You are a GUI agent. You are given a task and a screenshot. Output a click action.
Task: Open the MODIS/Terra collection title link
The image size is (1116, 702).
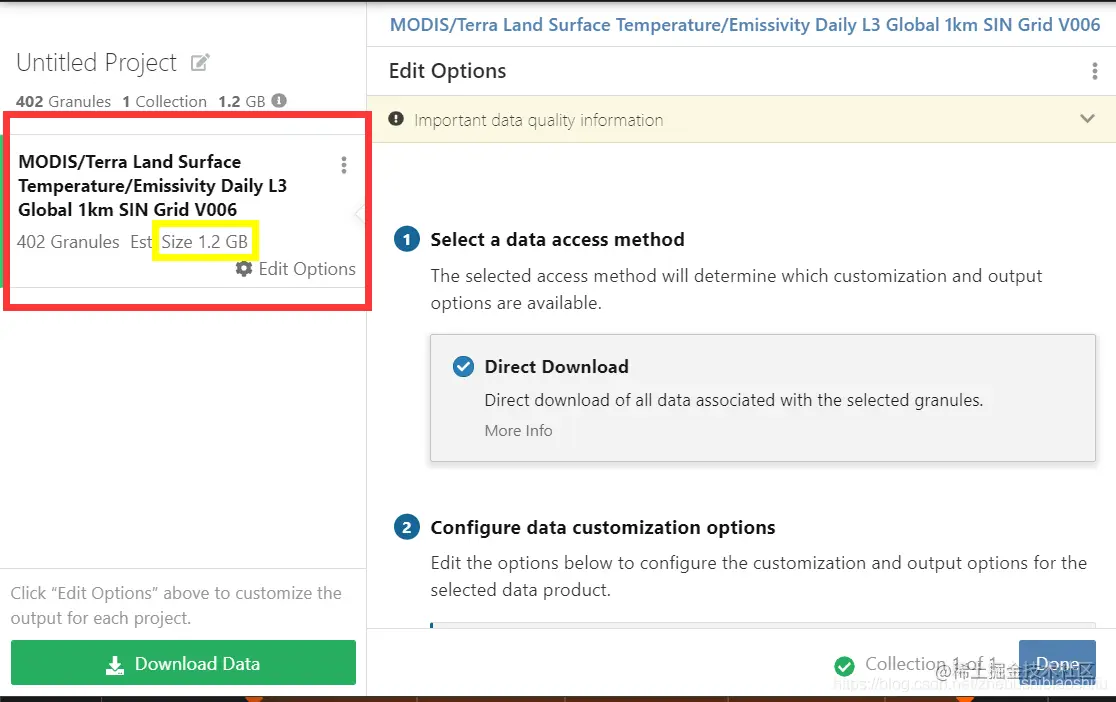pyautogui.click(x=744, y=25)
